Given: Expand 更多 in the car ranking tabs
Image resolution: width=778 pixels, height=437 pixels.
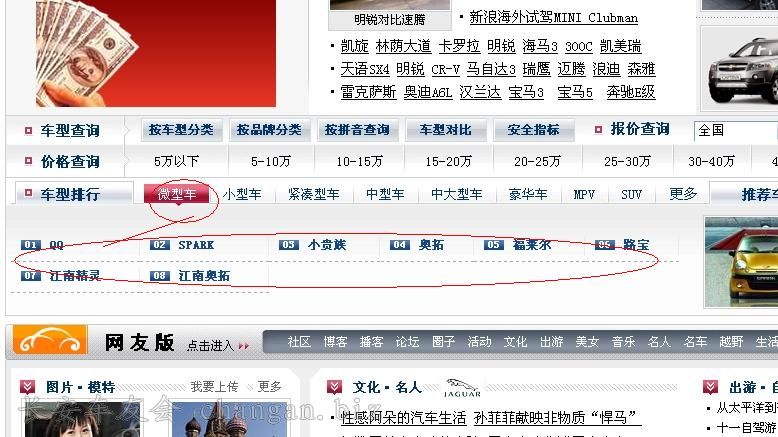Looking at the screenshot, I should click(x=683, y=194).
